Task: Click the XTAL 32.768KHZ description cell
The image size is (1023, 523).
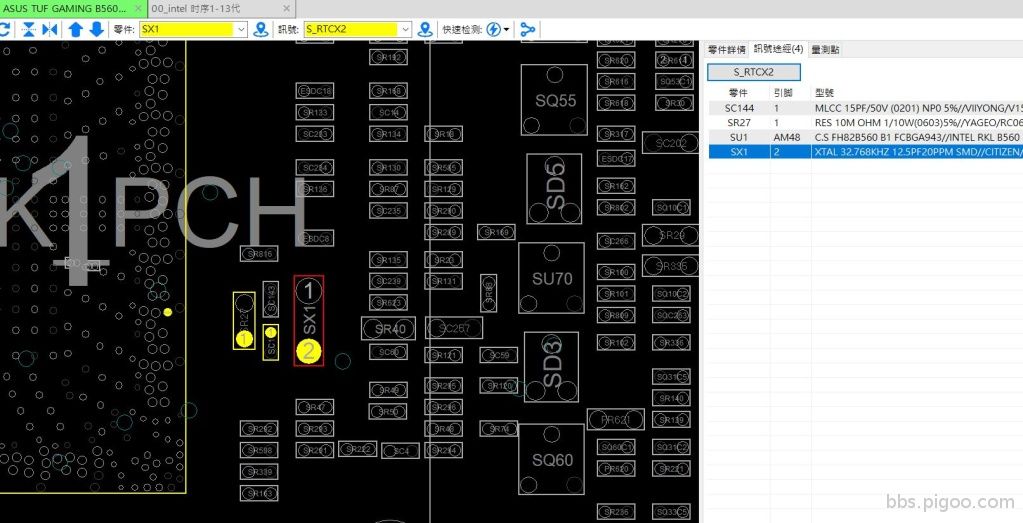Action: pos(917,151)
